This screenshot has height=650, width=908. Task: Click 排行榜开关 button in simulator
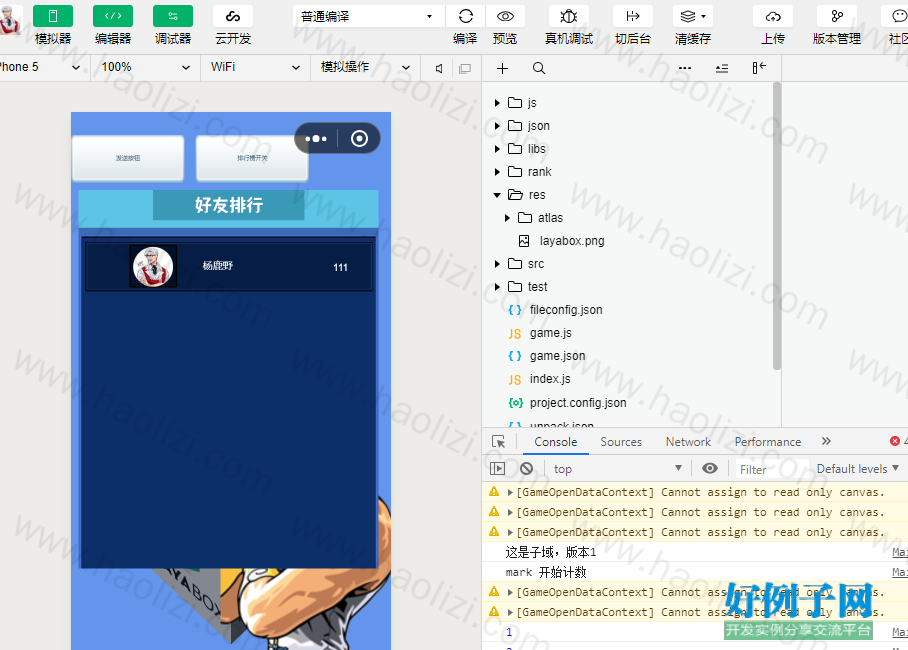pyautogui.click(x=252, y=158)
